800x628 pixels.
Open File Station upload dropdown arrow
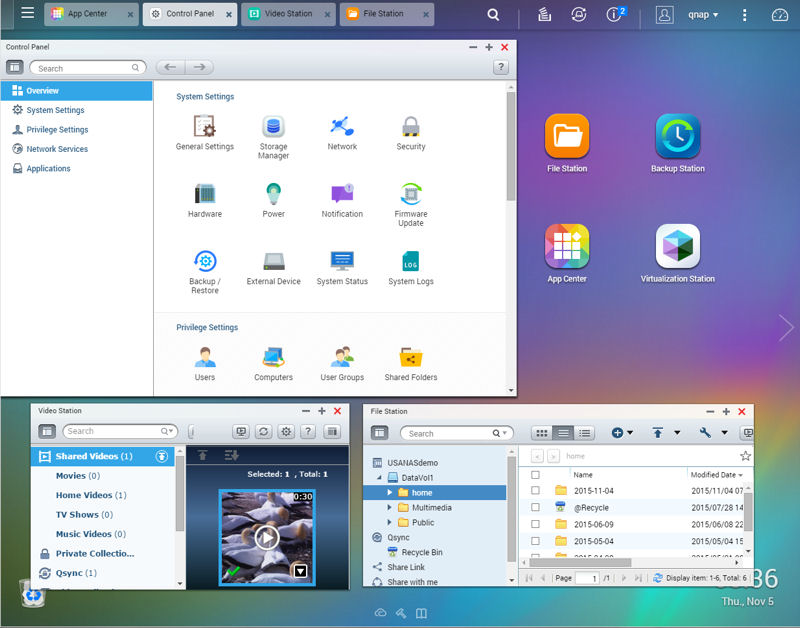[x=677, y=433]
